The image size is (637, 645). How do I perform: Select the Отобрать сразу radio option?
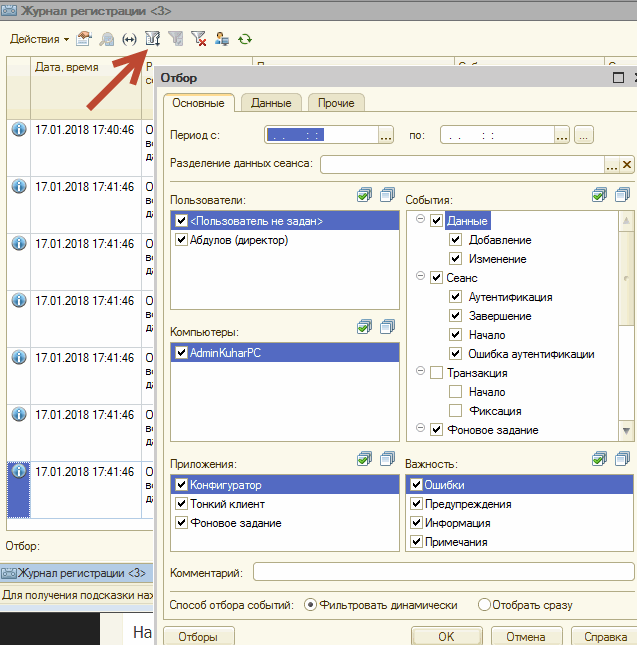click(485, 604)
